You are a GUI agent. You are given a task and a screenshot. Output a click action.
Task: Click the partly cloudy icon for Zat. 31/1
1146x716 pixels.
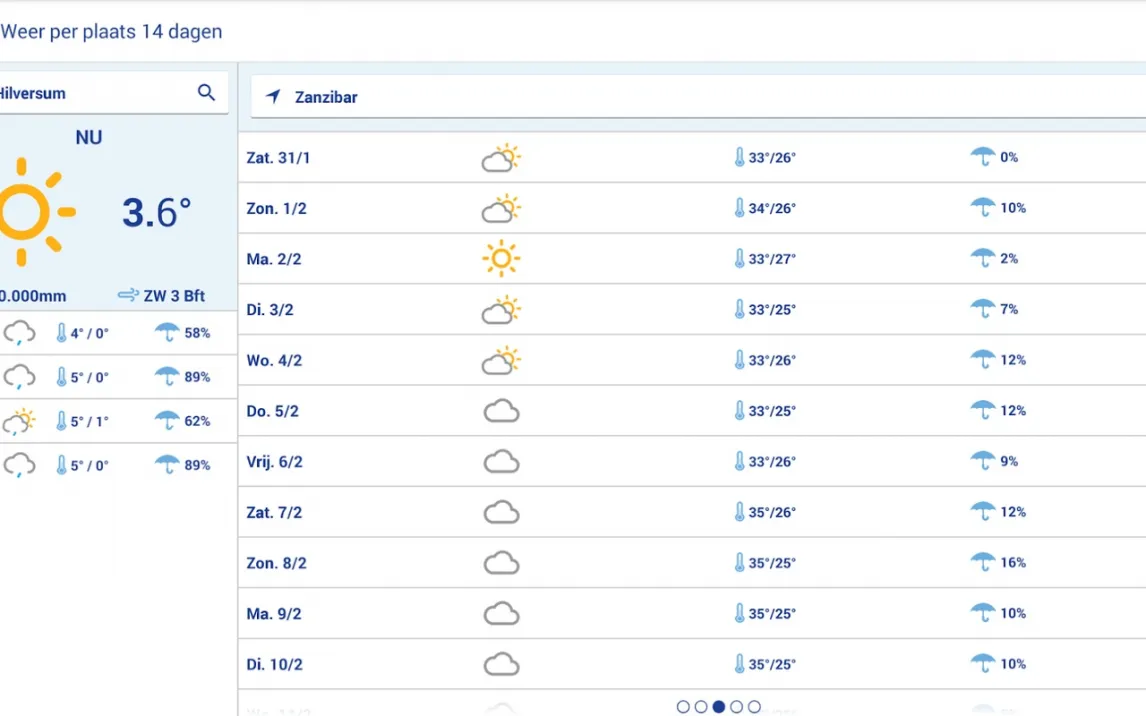pyautogui.click(x=501, y=158)
